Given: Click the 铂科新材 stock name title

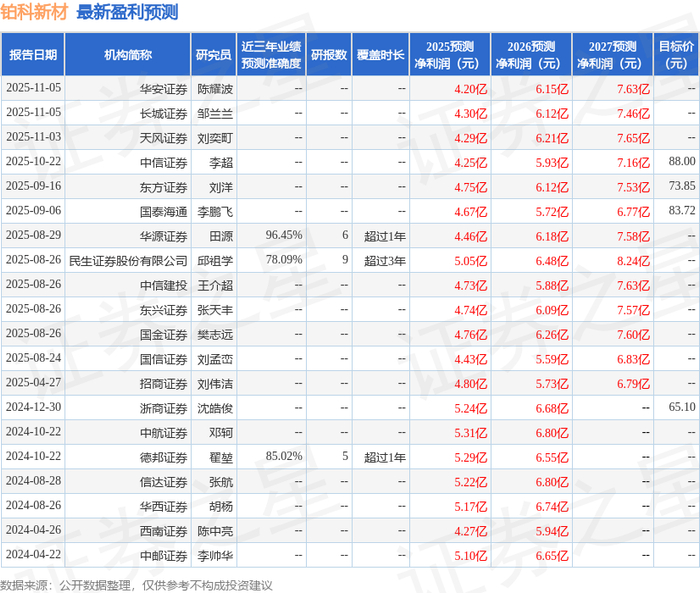Looking at the screenshot, I should tap(34, 12).
